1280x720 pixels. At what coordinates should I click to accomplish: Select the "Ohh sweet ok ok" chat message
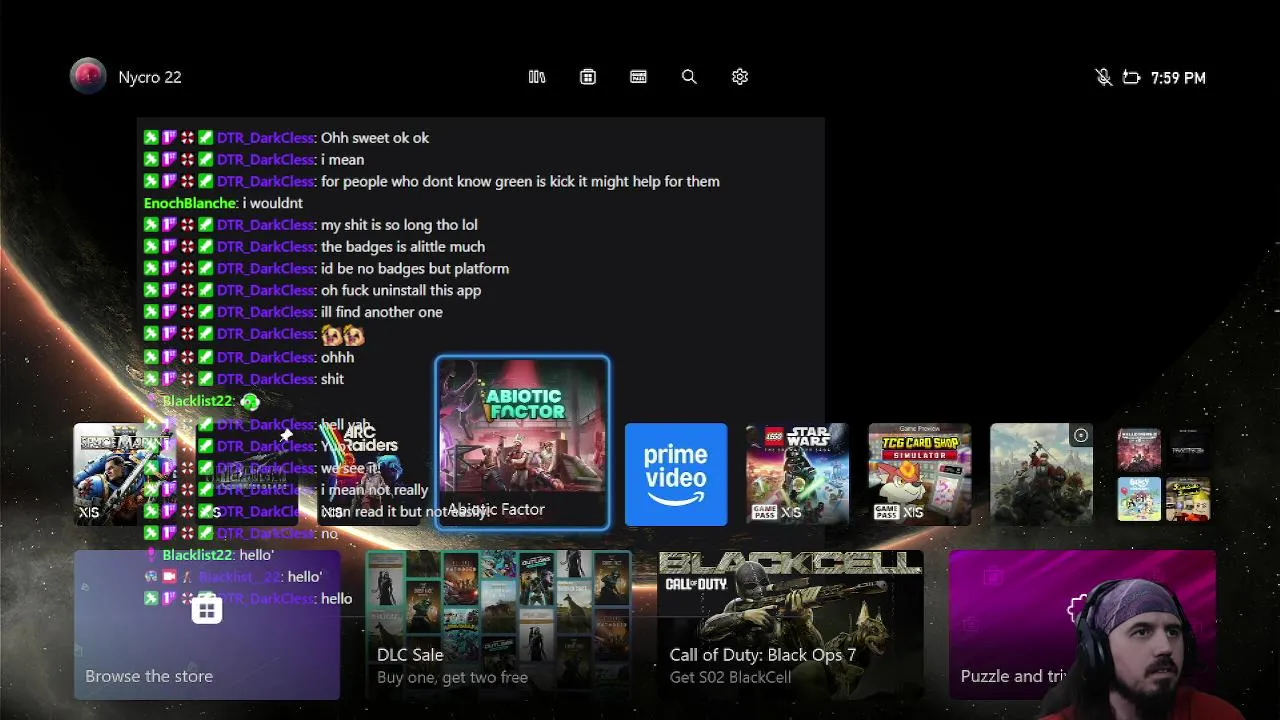point(286,138)
